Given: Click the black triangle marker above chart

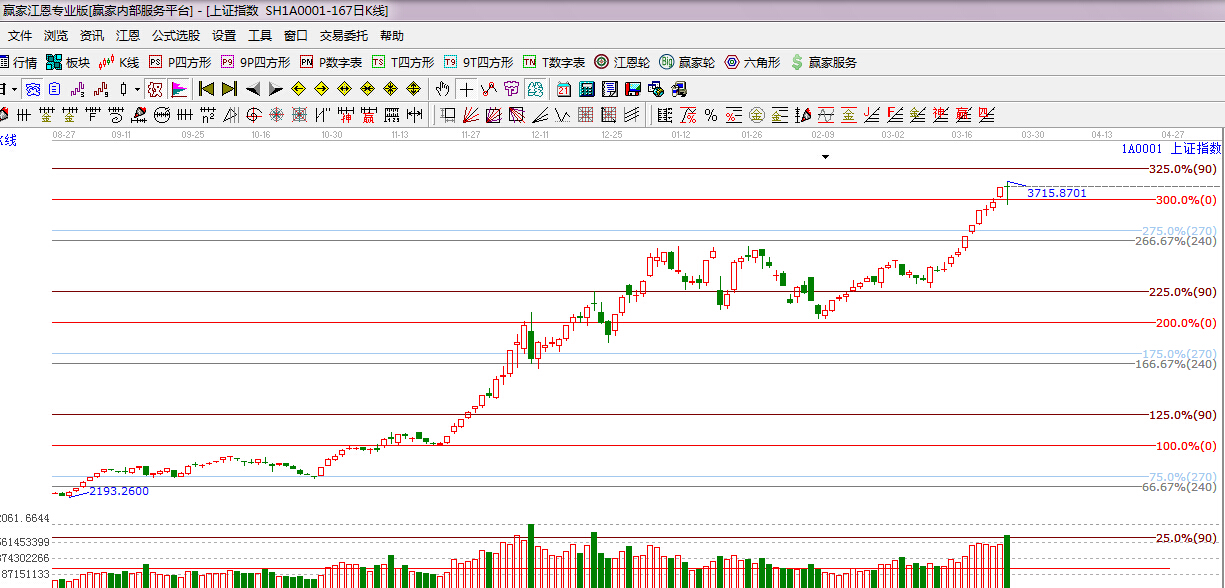Looking at the screenshot, I should (825, 157).
